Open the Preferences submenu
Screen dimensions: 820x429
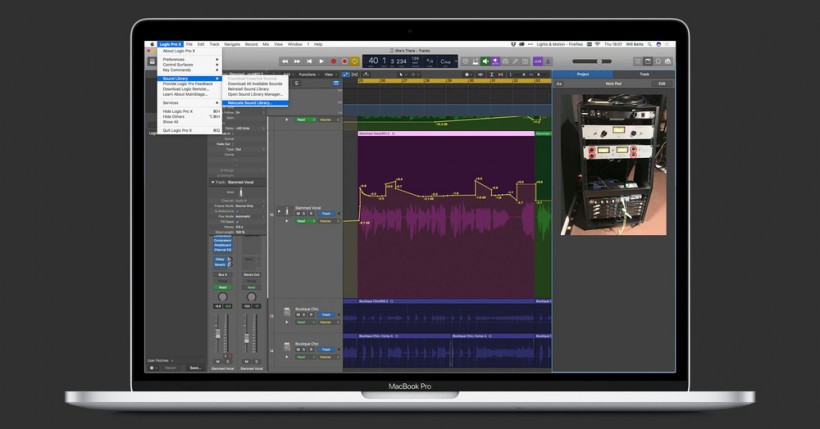point(174,59)
